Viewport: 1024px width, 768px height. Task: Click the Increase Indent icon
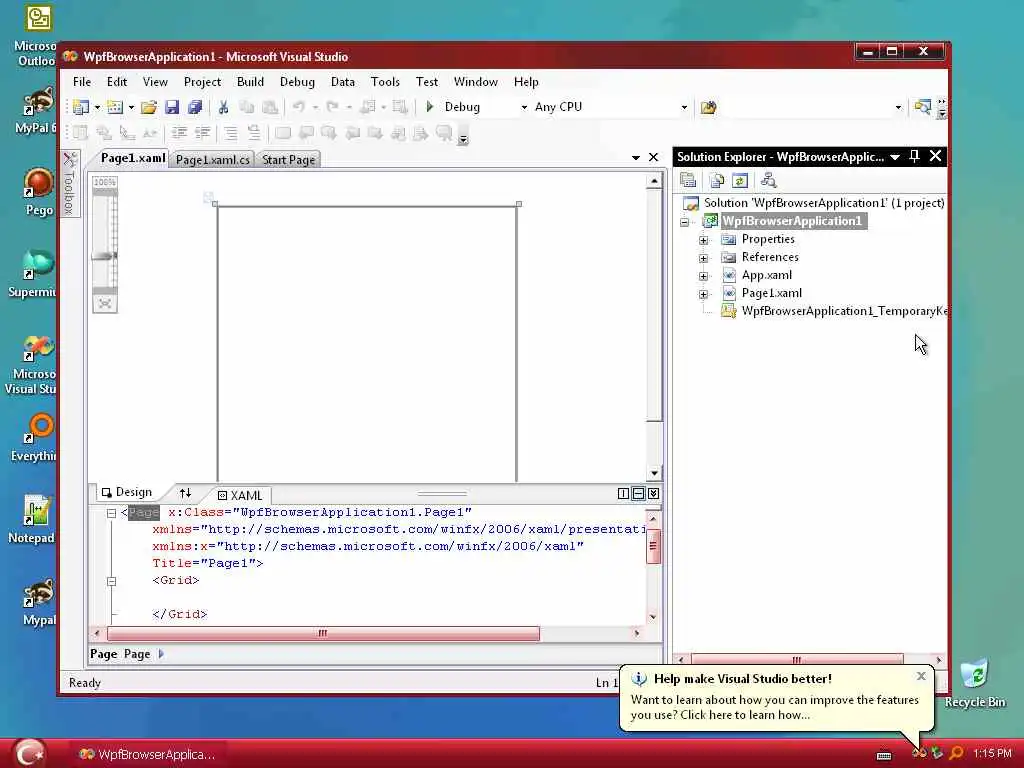[202, 133]
